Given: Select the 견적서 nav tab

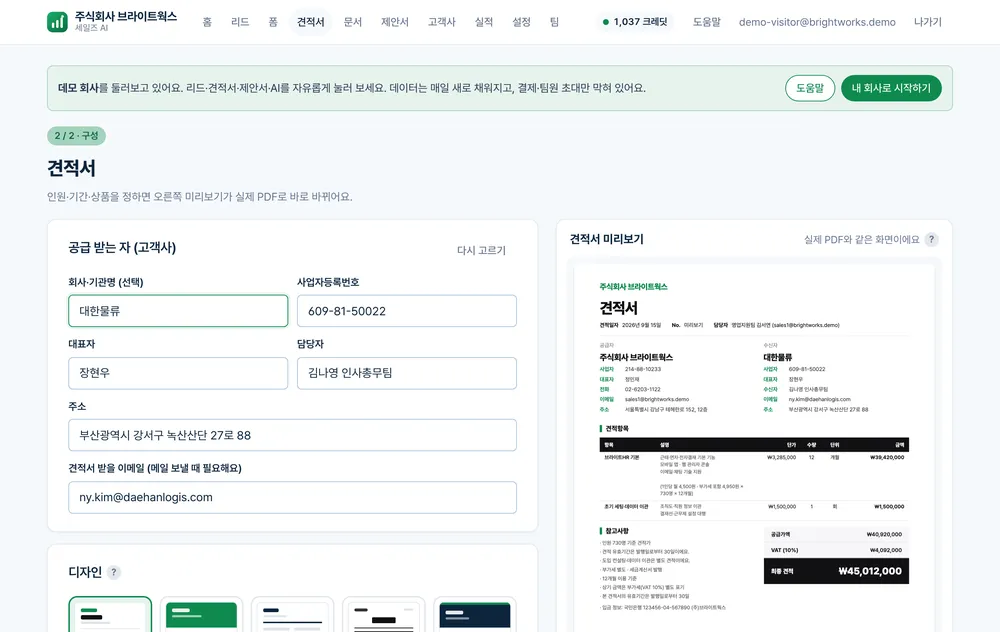Looking at the screenshot, I should point(311,22).
